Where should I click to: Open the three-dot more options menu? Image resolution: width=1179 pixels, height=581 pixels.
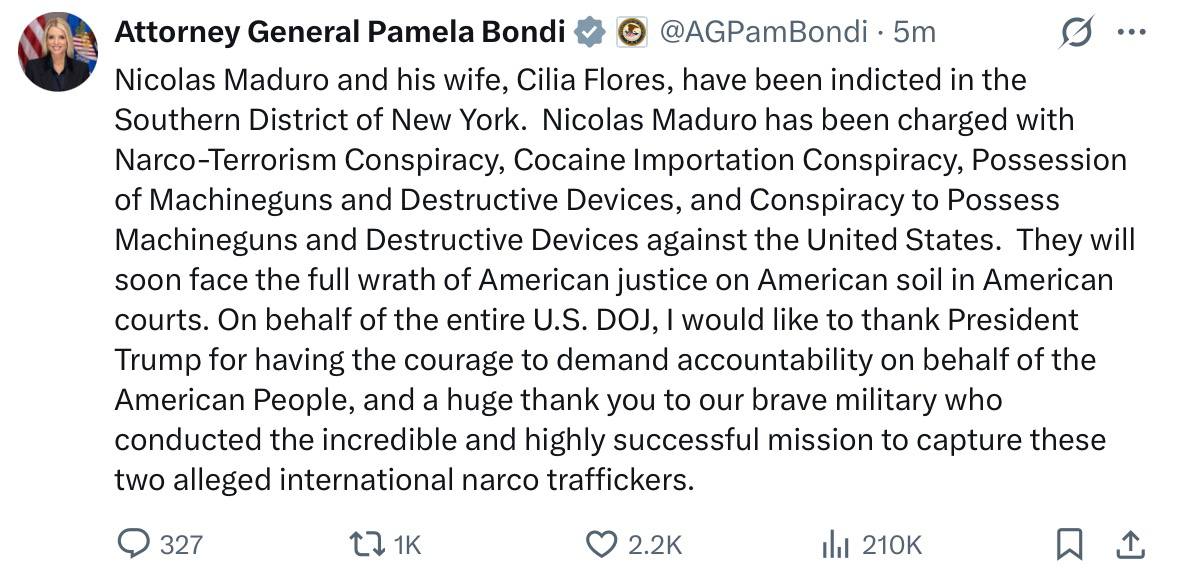pyautogui.click(x=1131, y=32)
